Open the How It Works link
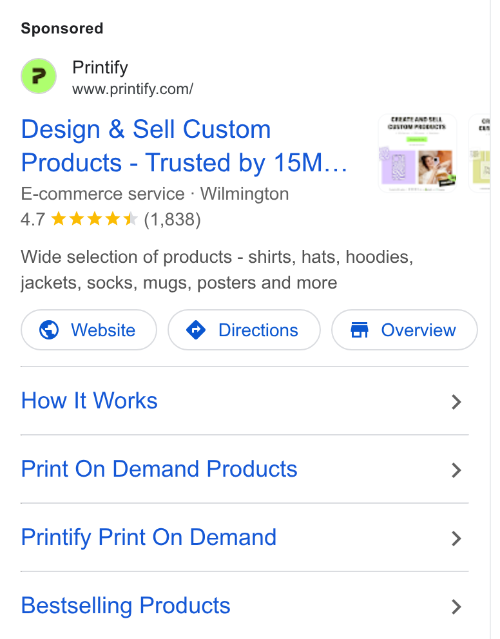 click(89, 400)
